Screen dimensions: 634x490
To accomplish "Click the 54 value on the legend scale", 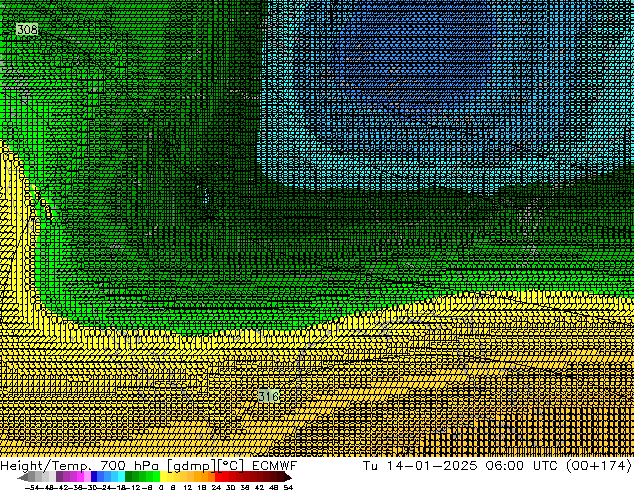I will pyautogui.click(x=288, y=487).
